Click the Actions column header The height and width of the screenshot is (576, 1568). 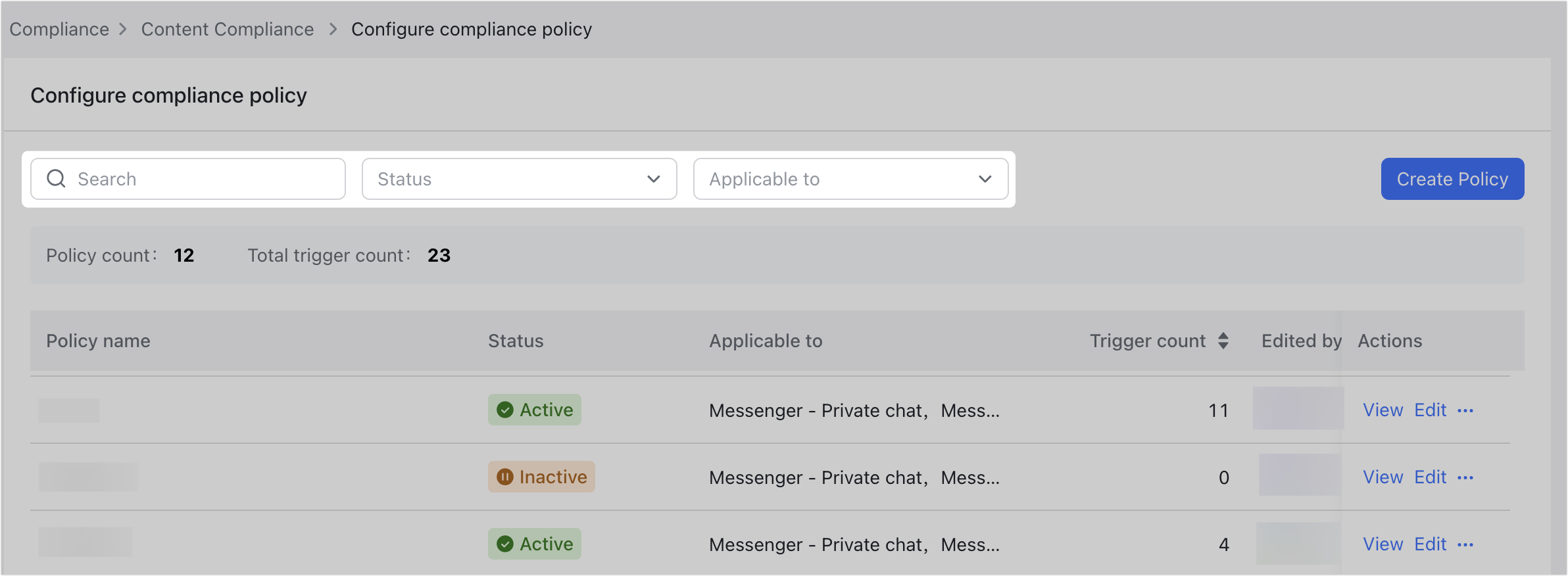(x=1390, y=341)
